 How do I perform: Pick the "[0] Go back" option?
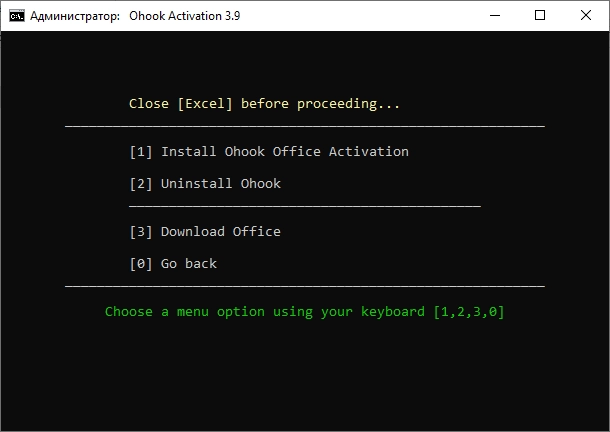[173, 264]
